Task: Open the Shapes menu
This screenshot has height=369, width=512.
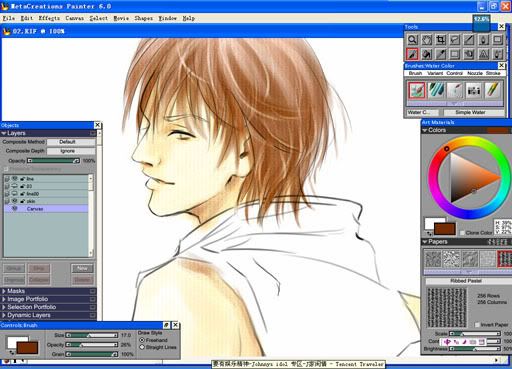Action: coord(143,18)
